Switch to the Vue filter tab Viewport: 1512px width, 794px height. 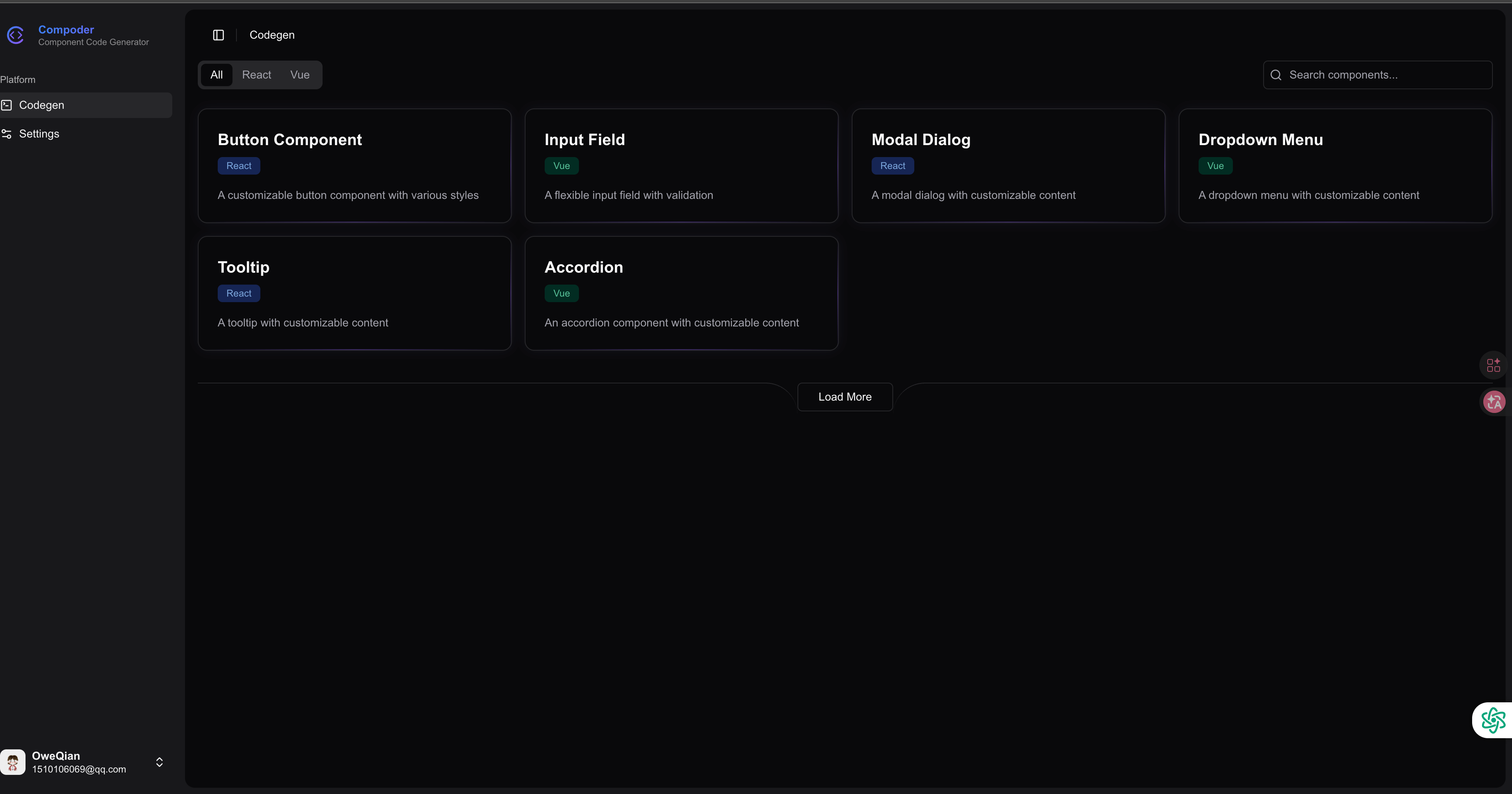(299, 75)
